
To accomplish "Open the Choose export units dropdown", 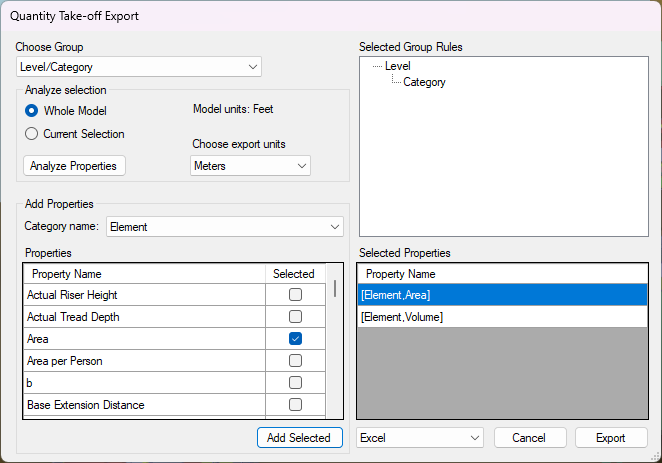I will click(x=250, y=166).
